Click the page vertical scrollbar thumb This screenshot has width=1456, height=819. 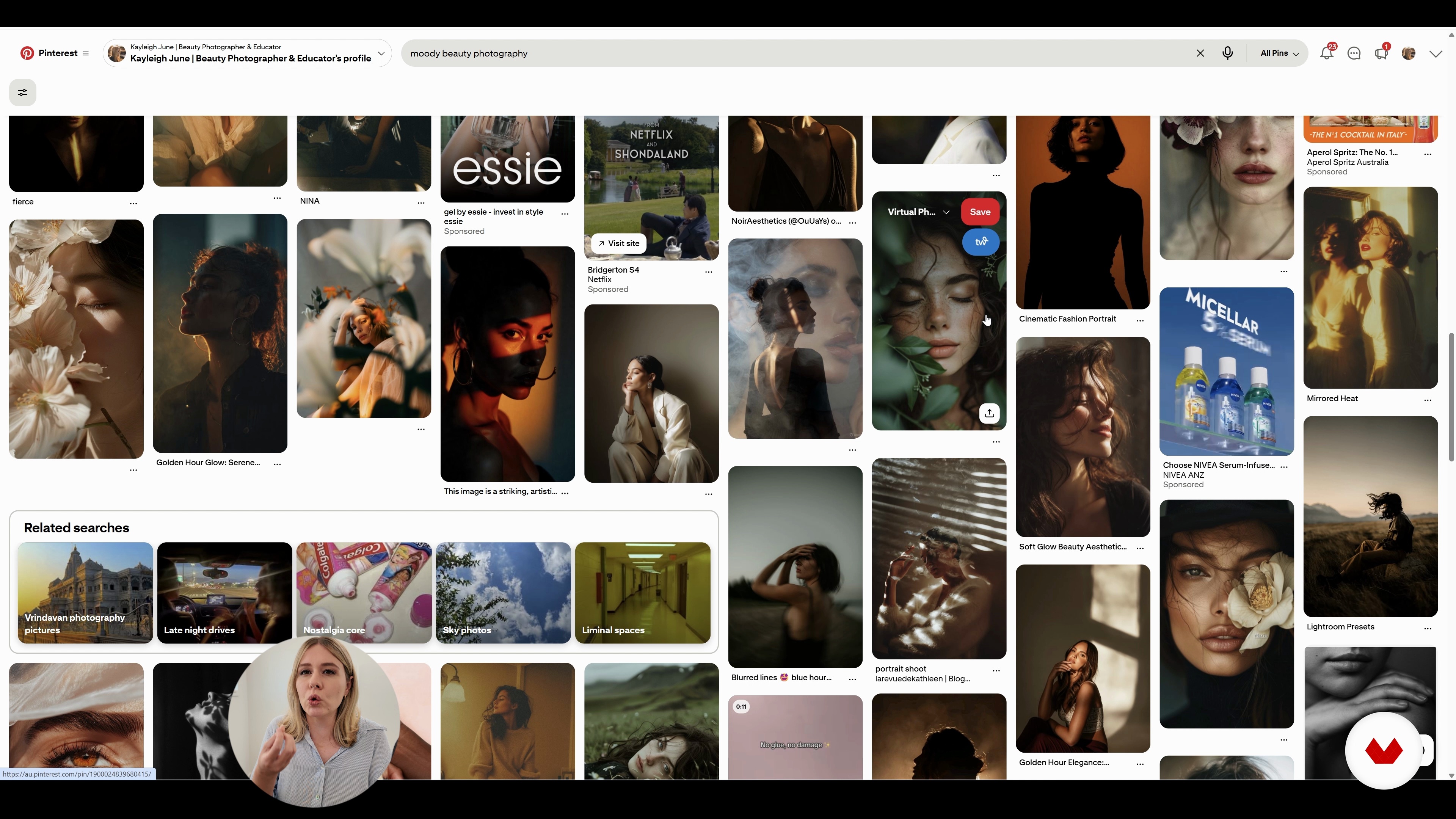pyautogui.click(x=1451, y=397)
